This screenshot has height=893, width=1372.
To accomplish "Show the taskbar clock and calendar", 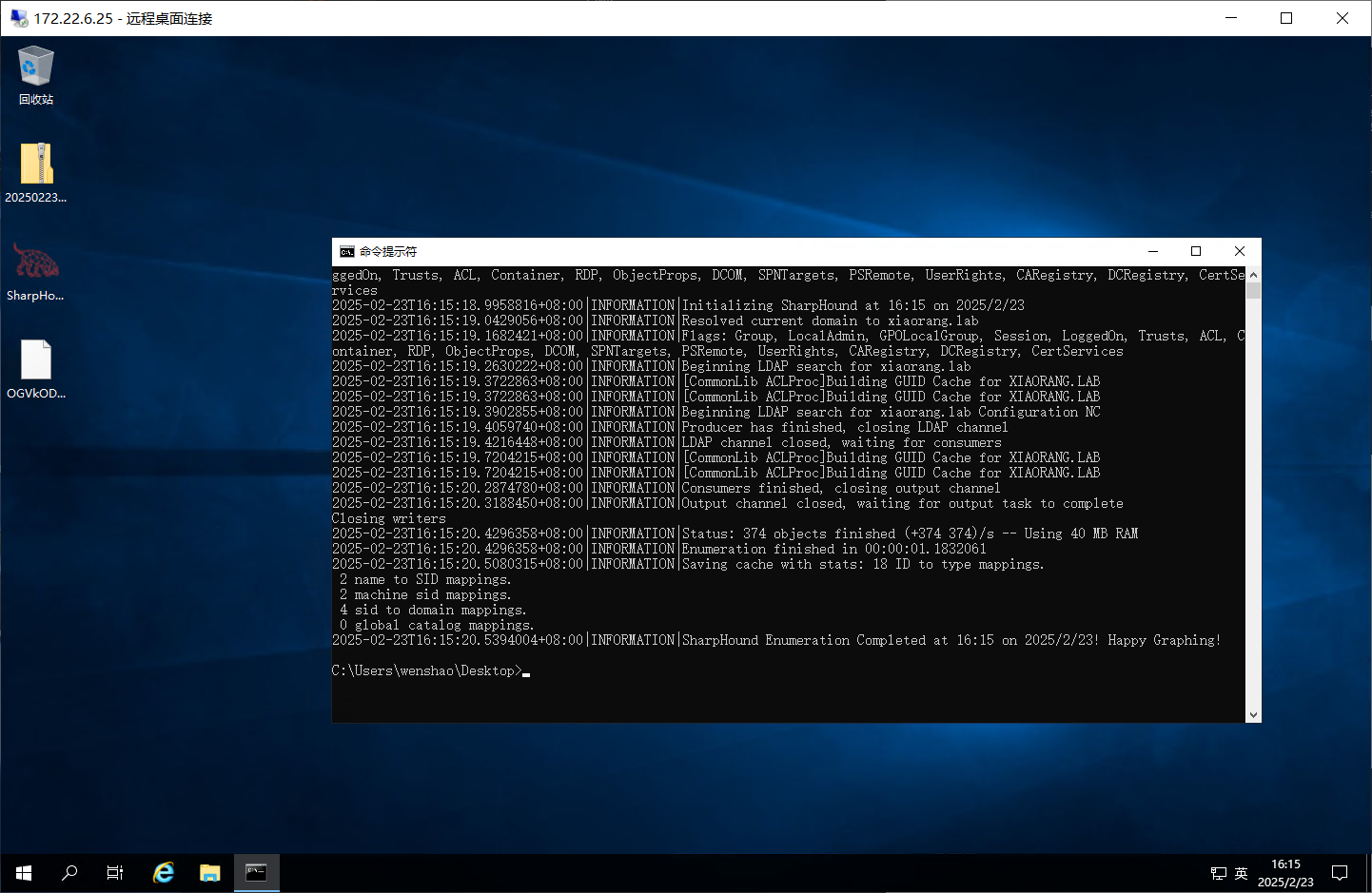I will click(1285, 873).
